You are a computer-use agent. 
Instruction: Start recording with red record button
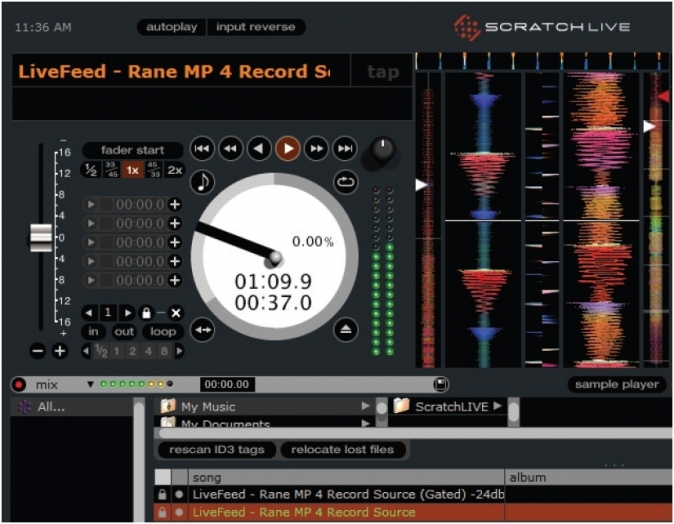(18, 384)
